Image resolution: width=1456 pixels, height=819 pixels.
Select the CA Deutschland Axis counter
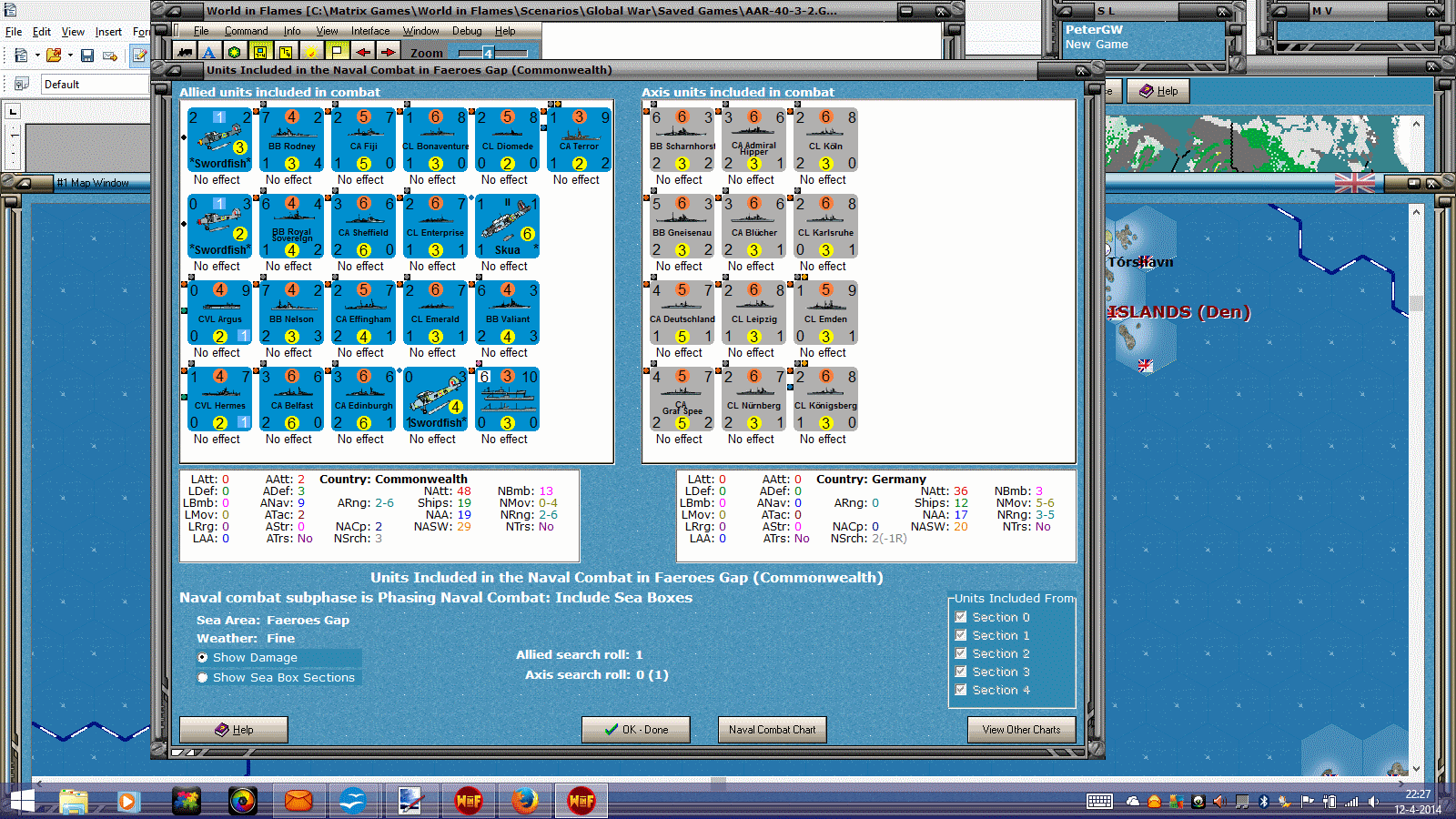coord(682,313)
